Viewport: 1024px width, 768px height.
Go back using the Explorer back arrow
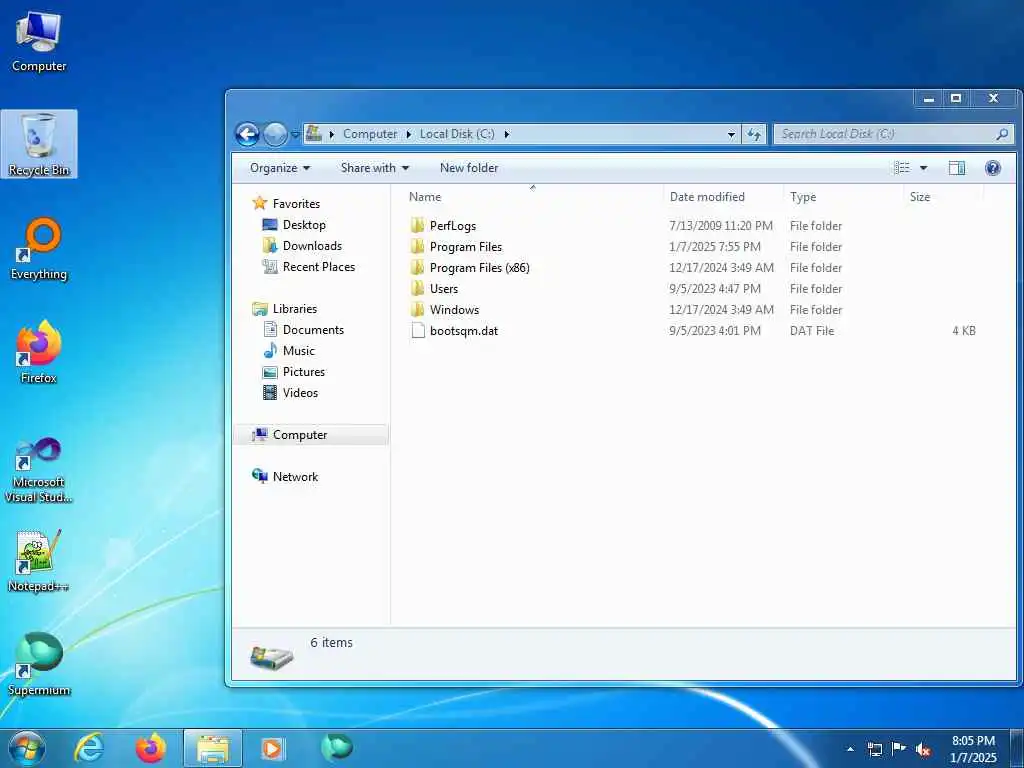(248, 135)
